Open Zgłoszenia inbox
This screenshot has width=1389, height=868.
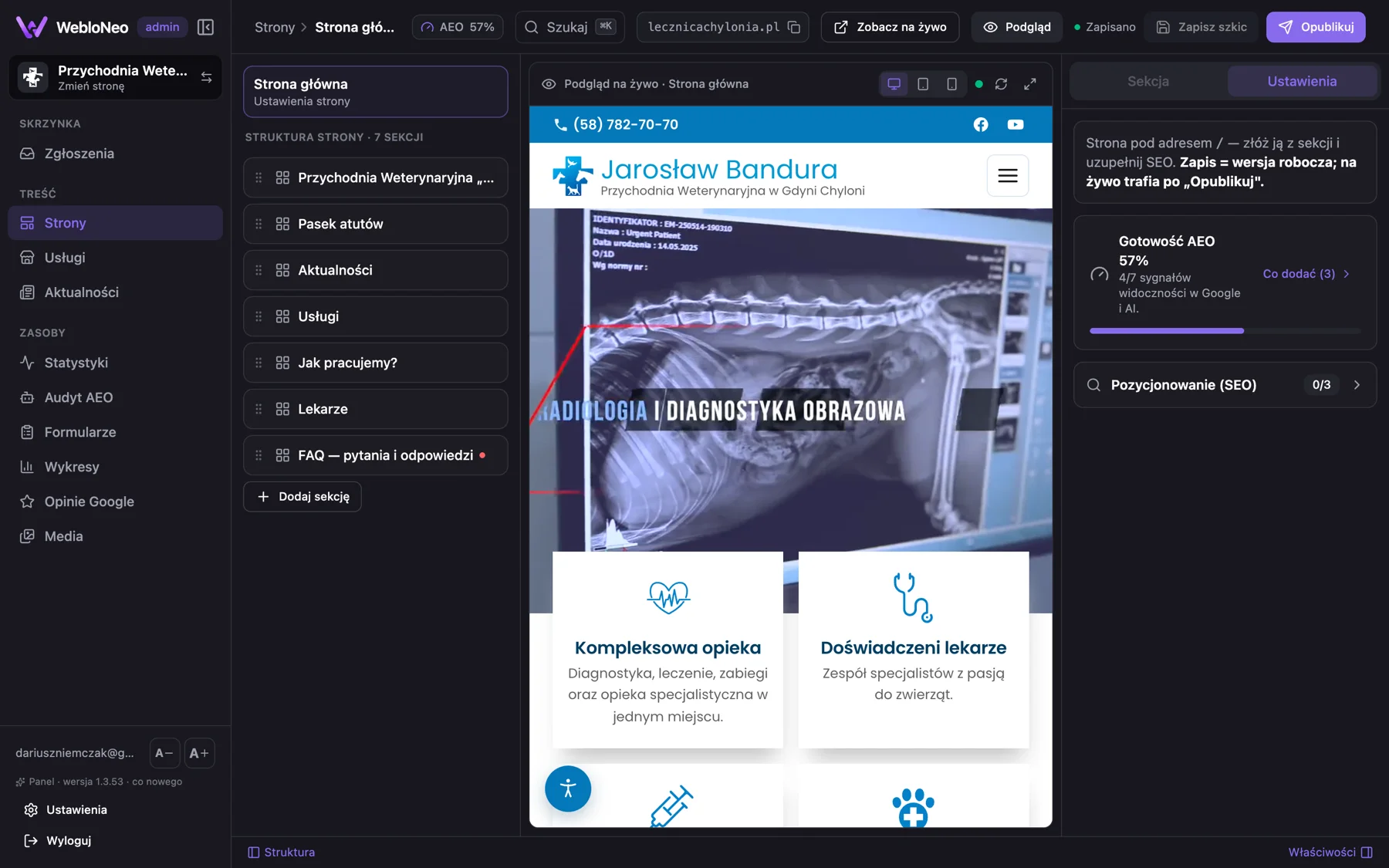tap(116, 154)
